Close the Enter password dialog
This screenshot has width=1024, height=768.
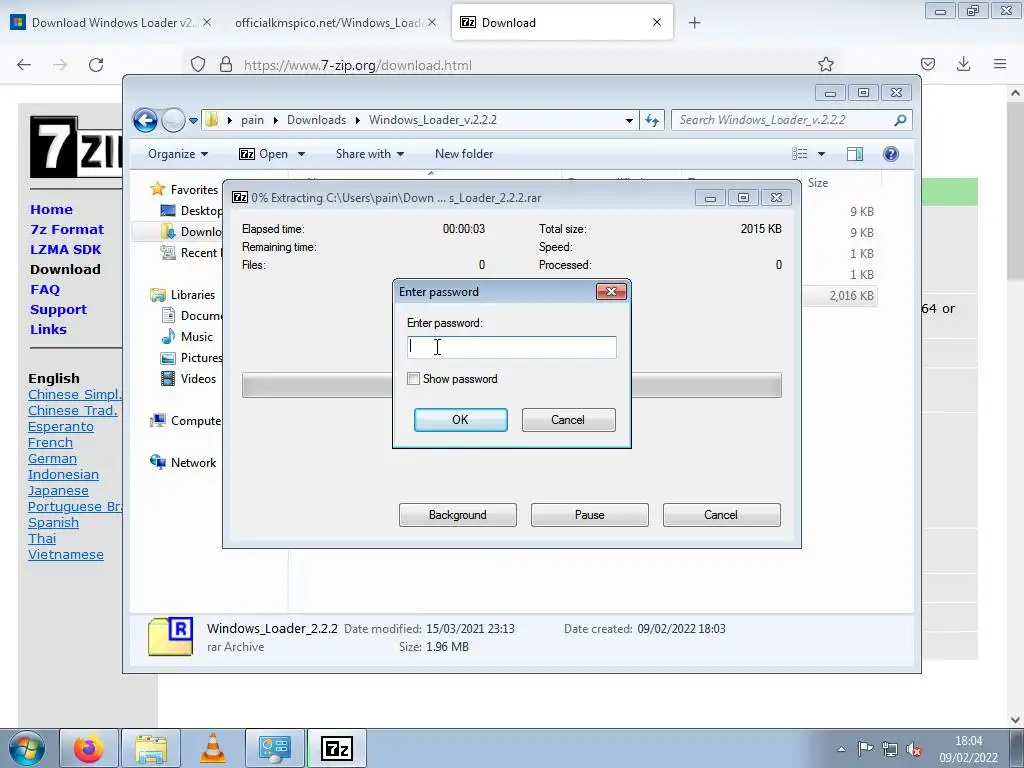(611, 291)
